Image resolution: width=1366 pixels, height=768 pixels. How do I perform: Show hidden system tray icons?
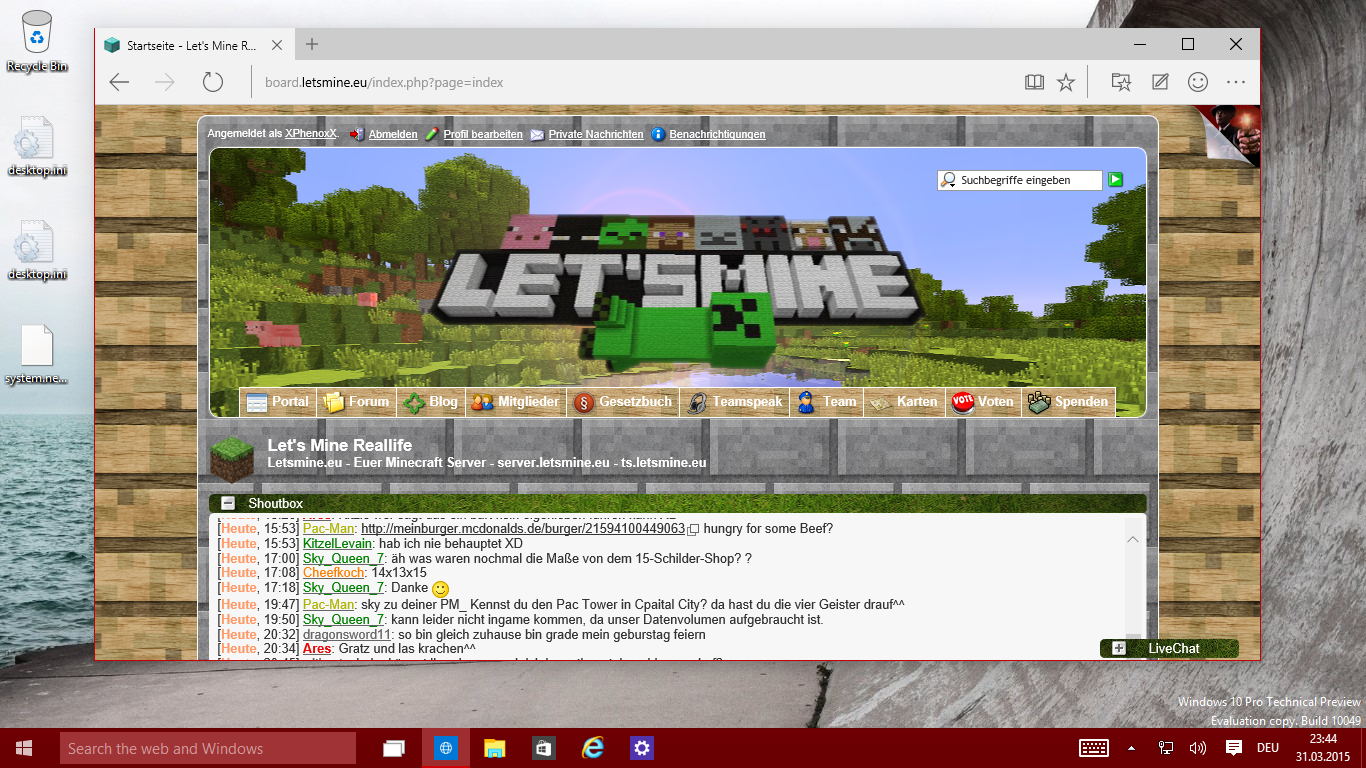(1131, 748)
